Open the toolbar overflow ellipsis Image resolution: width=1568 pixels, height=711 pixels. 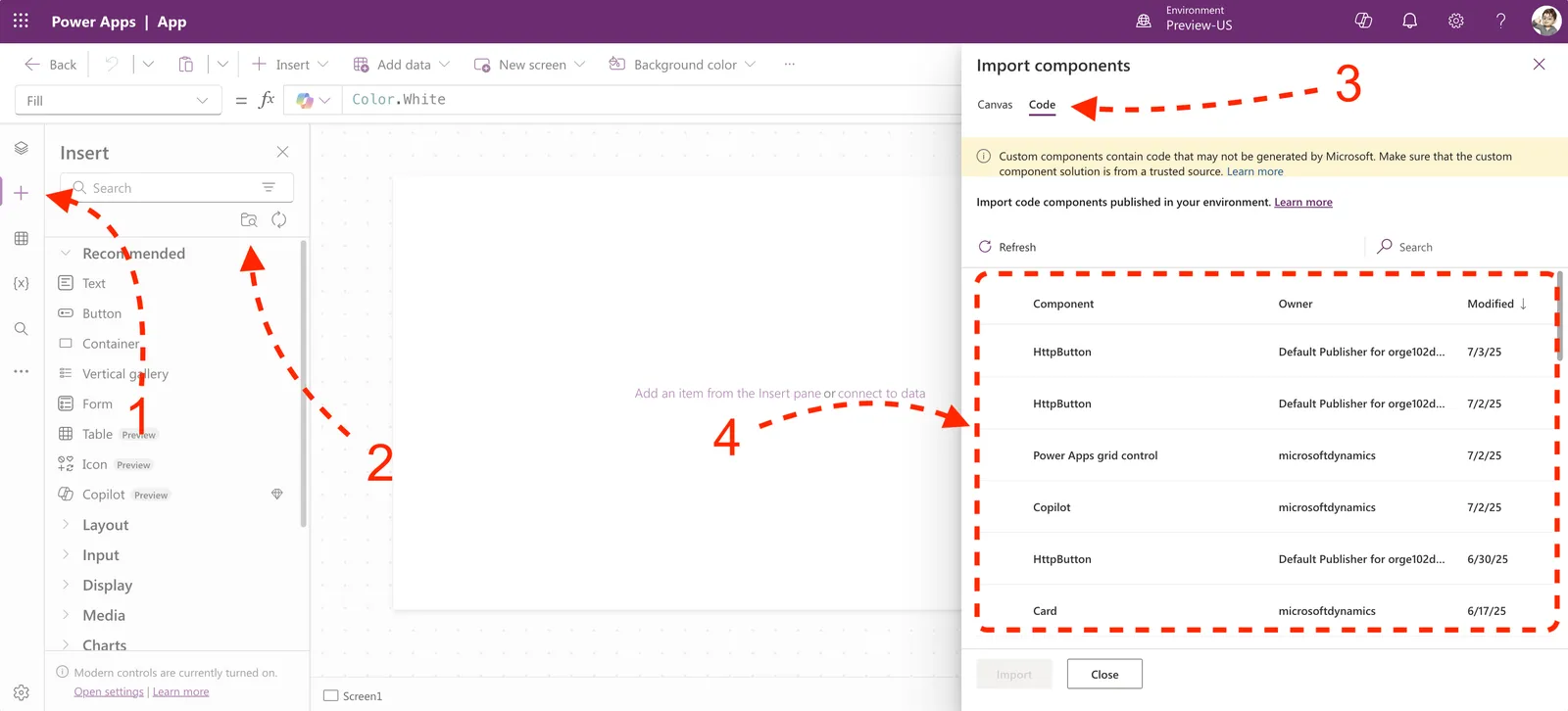click(789, 64)
